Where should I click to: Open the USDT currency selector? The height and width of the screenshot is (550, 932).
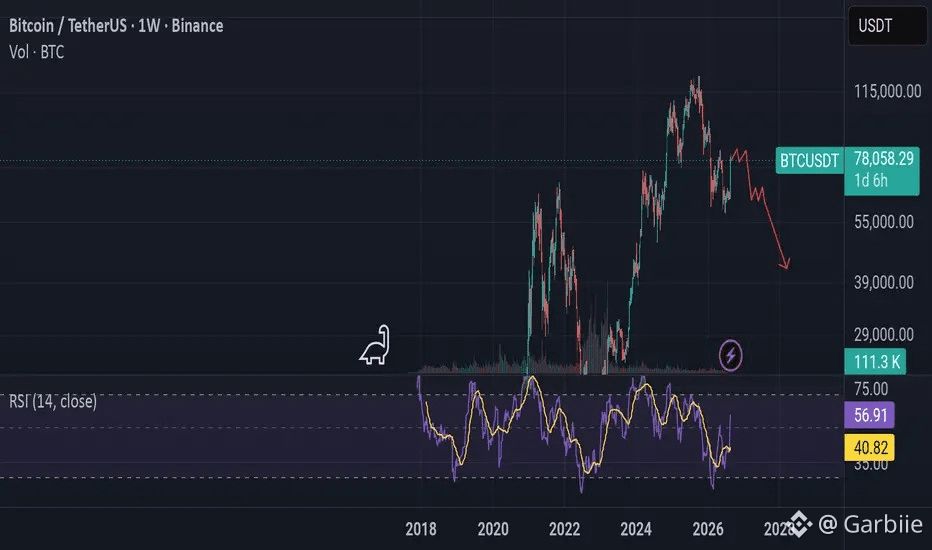pyautogui.click(x=887, y=26)
